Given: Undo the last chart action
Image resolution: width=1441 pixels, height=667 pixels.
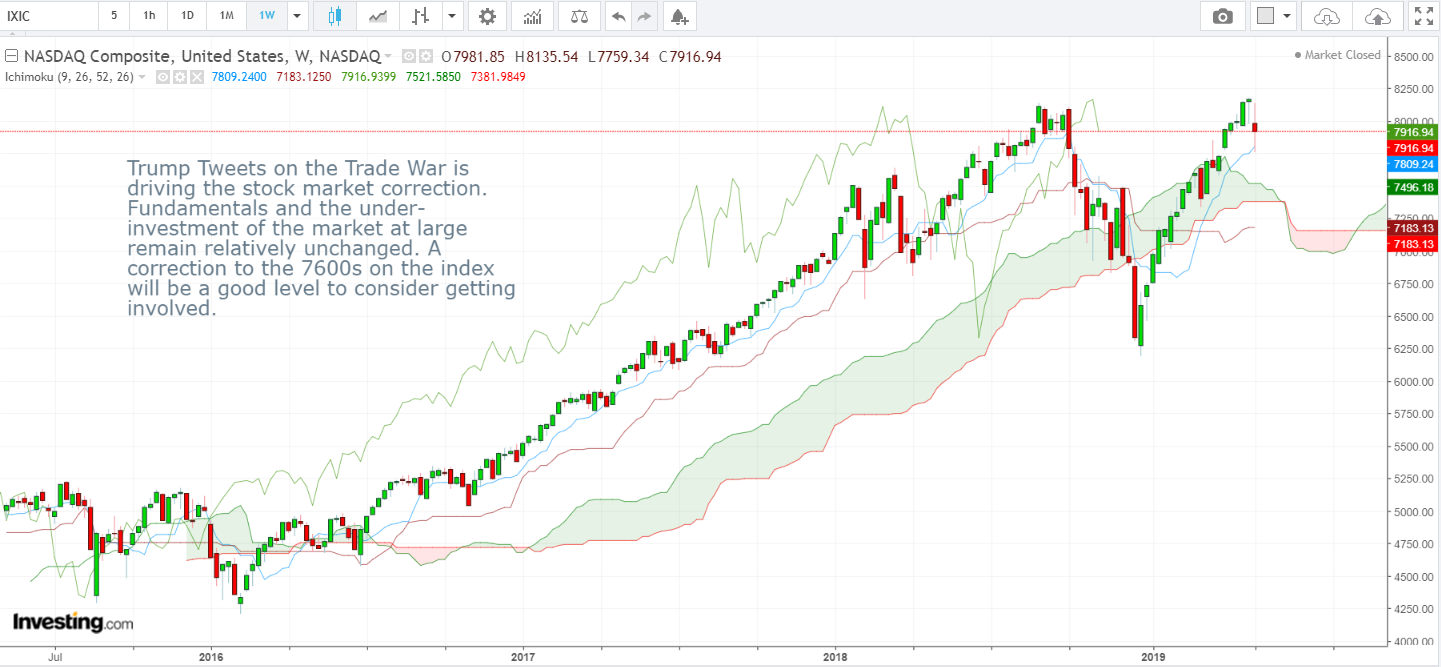Looking at the screenshot, I should (619, 16).
